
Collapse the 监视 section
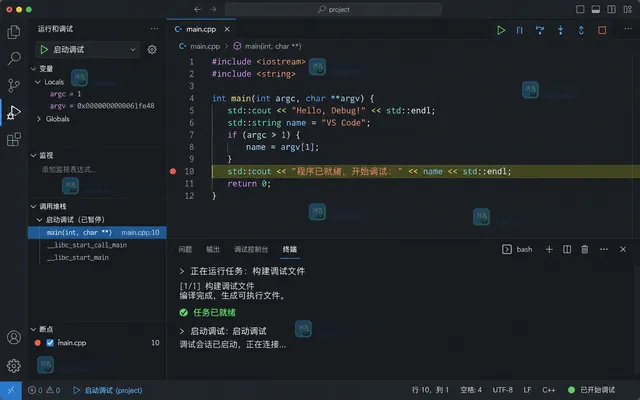coord(34,155)
